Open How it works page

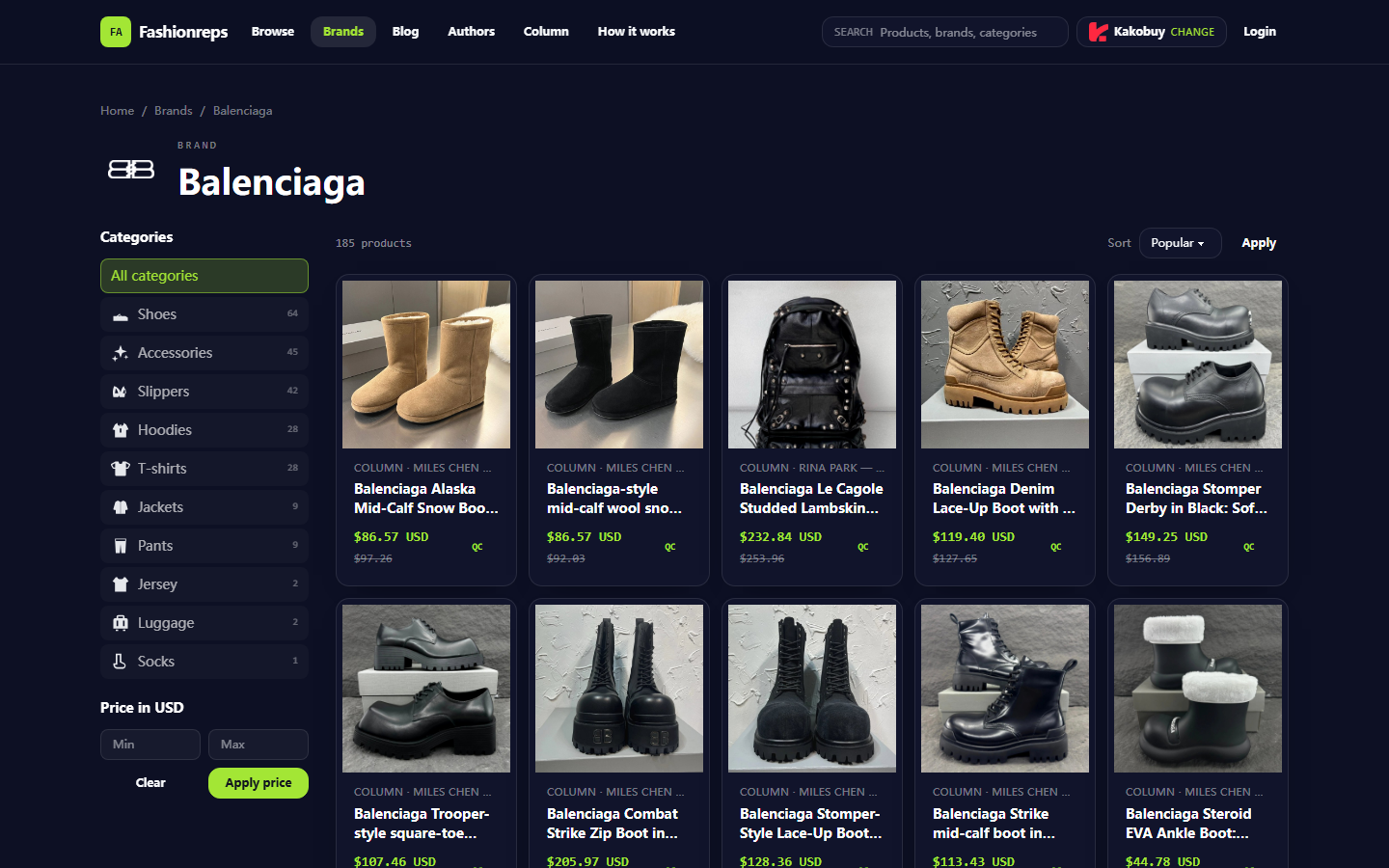pyautogui.click(x=636, y=32)
